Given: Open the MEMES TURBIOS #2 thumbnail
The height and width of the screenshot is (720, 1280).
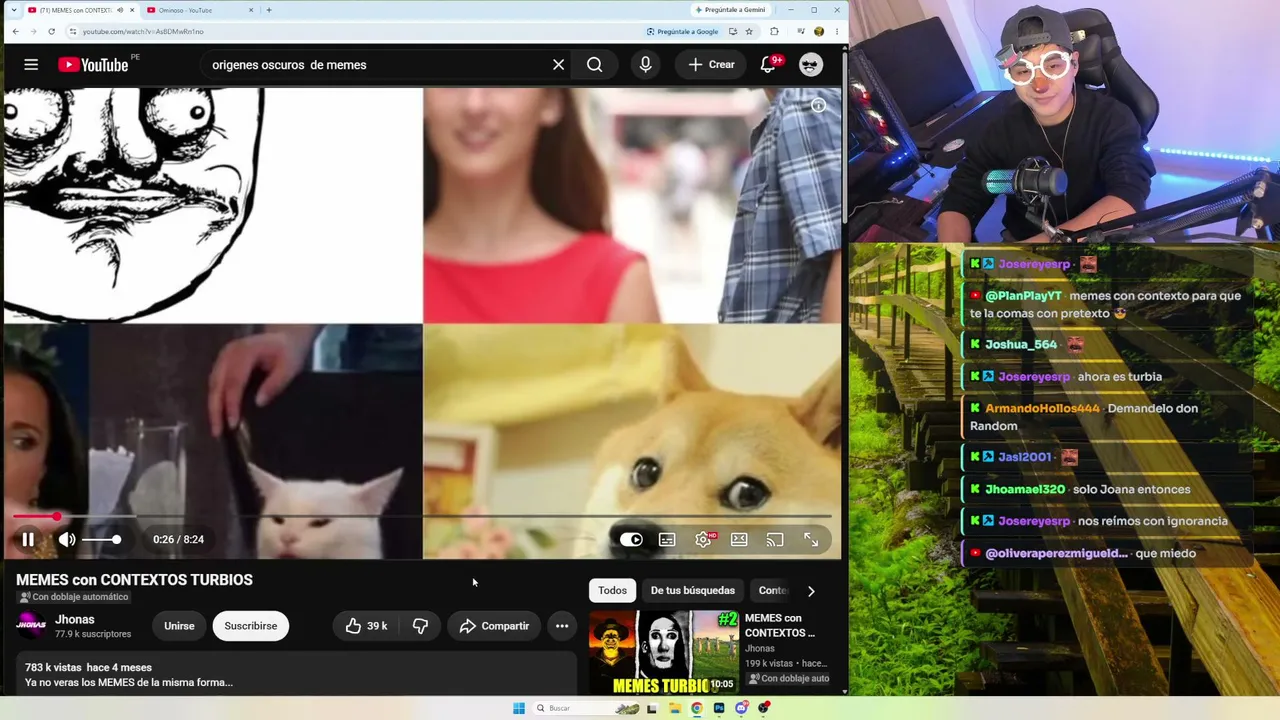Looking at the screenshot, I should (663, 652).
